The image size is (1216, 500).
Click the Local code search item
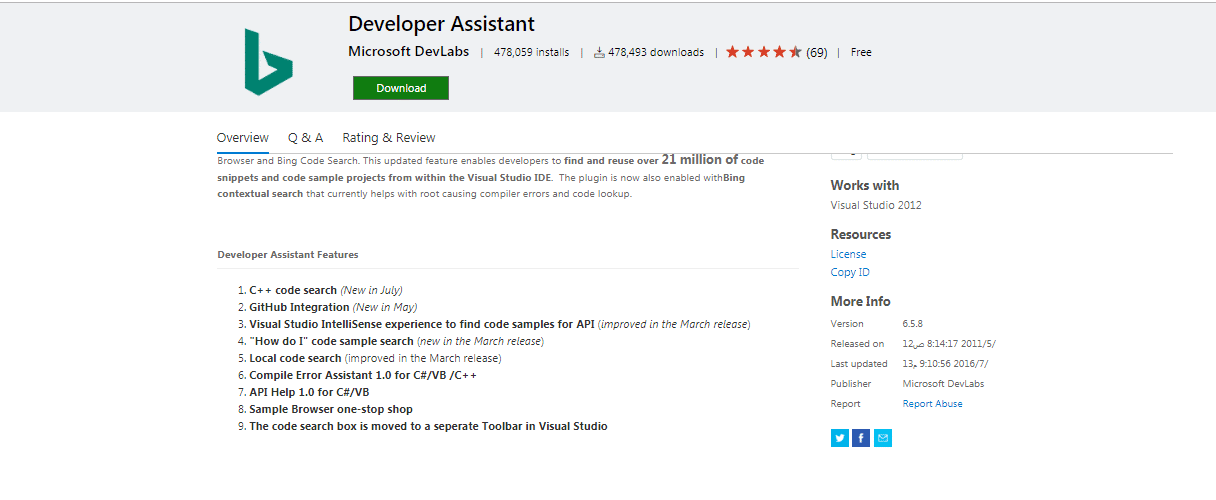(375, 358)
